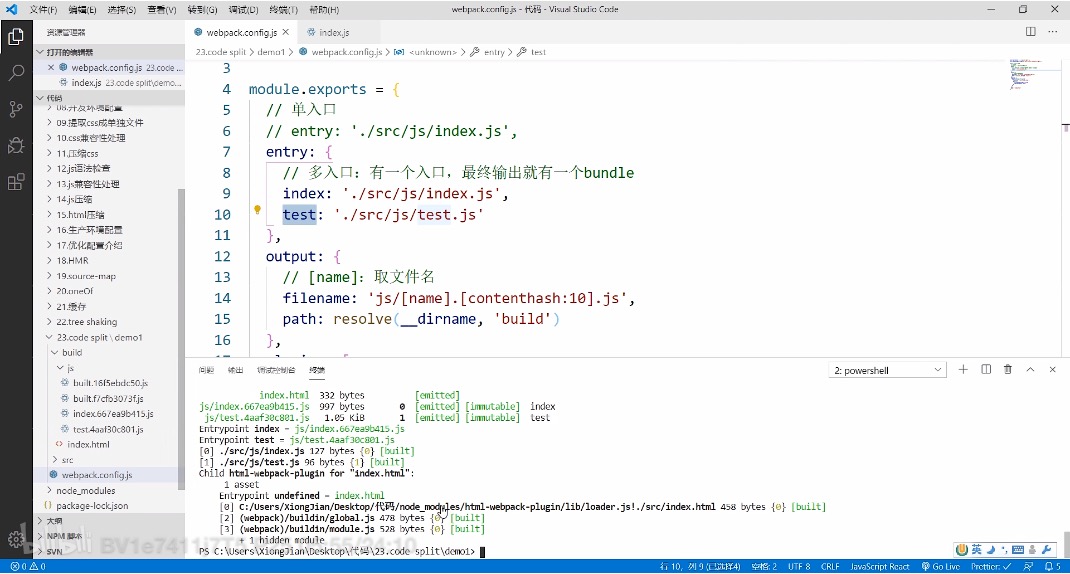Open the terminal selector 2: powershell dropdown

[x=888, y=370]
